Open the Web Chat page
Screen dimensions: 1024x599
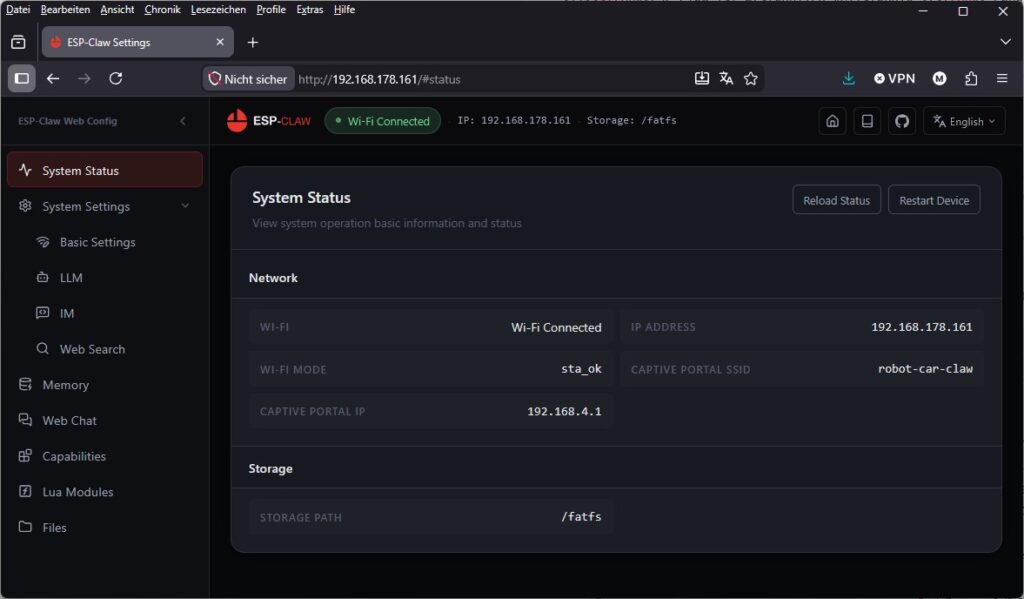coord(69,421)
